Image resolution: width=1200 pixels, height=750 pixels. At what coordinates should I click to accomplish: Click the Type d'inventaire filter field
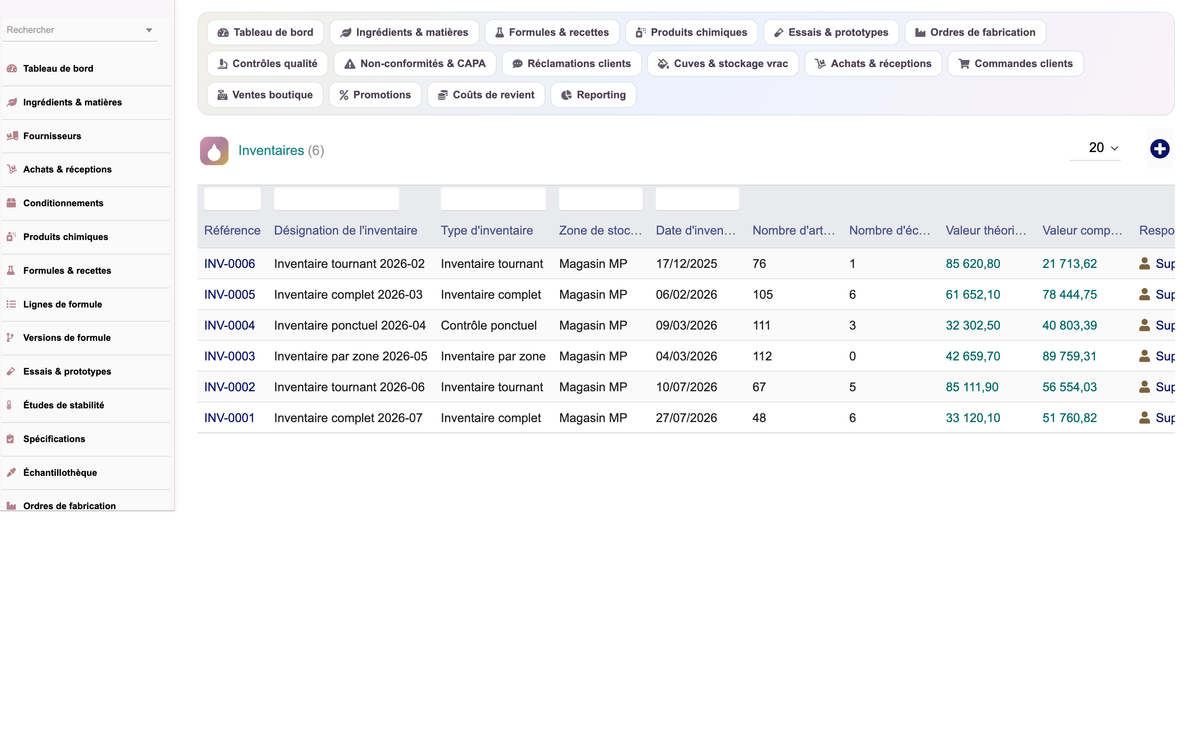pyautogui.click(x=493, y=198)
